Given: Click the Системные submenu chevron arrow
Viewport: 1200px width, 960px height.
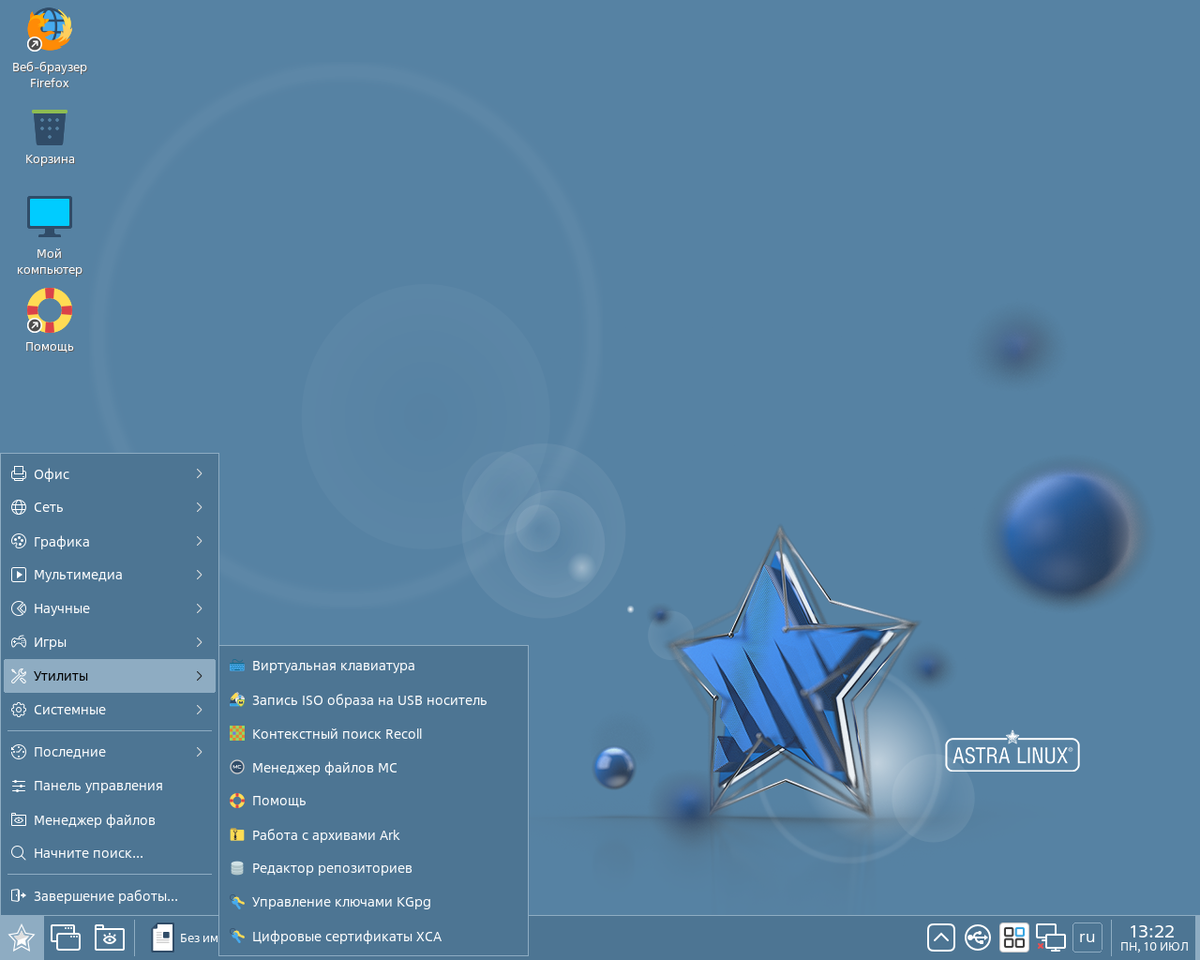Looking at the screenshot, I should pos(199,710).
